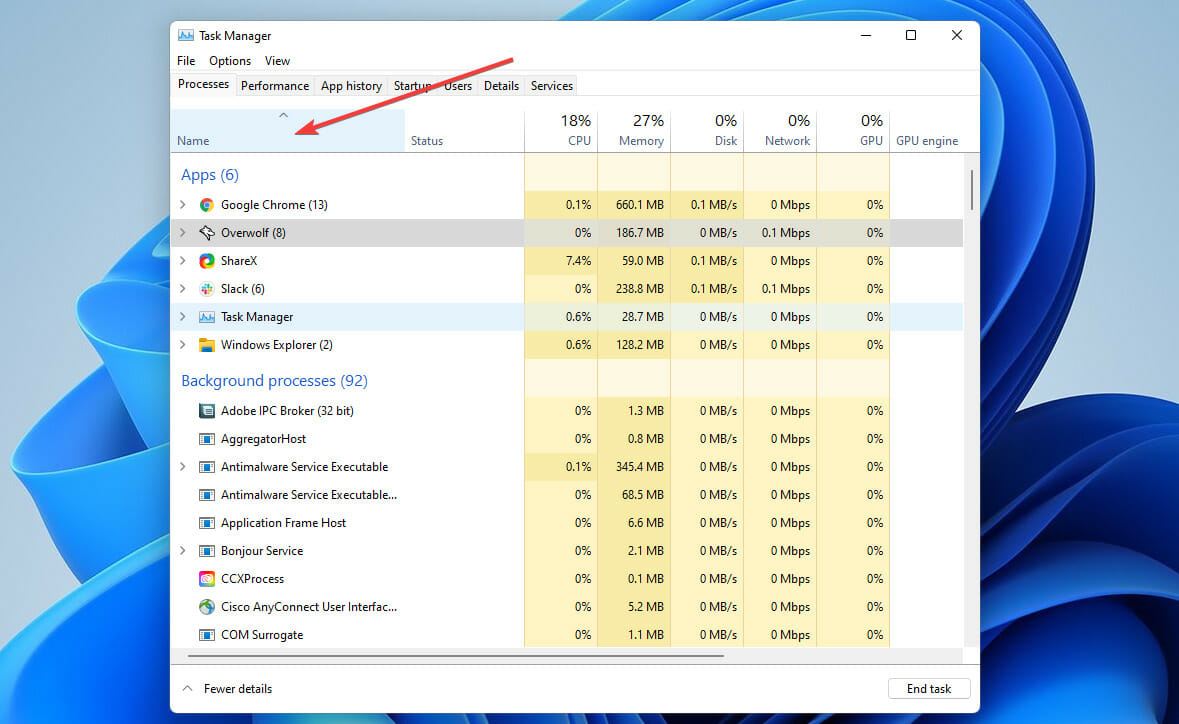Sort processes by CPU column
This screenshot has width=1179, height=724.
point(561,131)
